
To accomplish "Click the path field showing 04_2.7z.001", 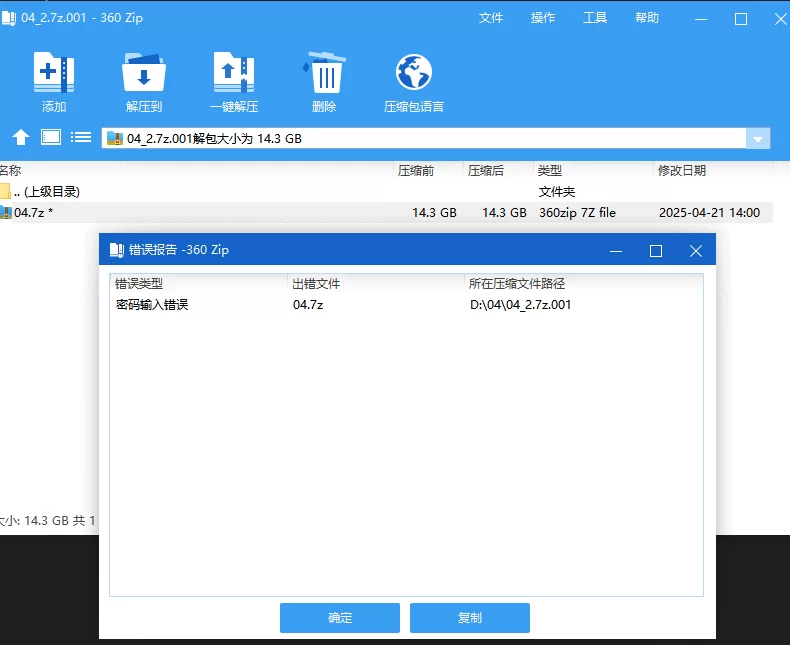I will tap(423, 139).
